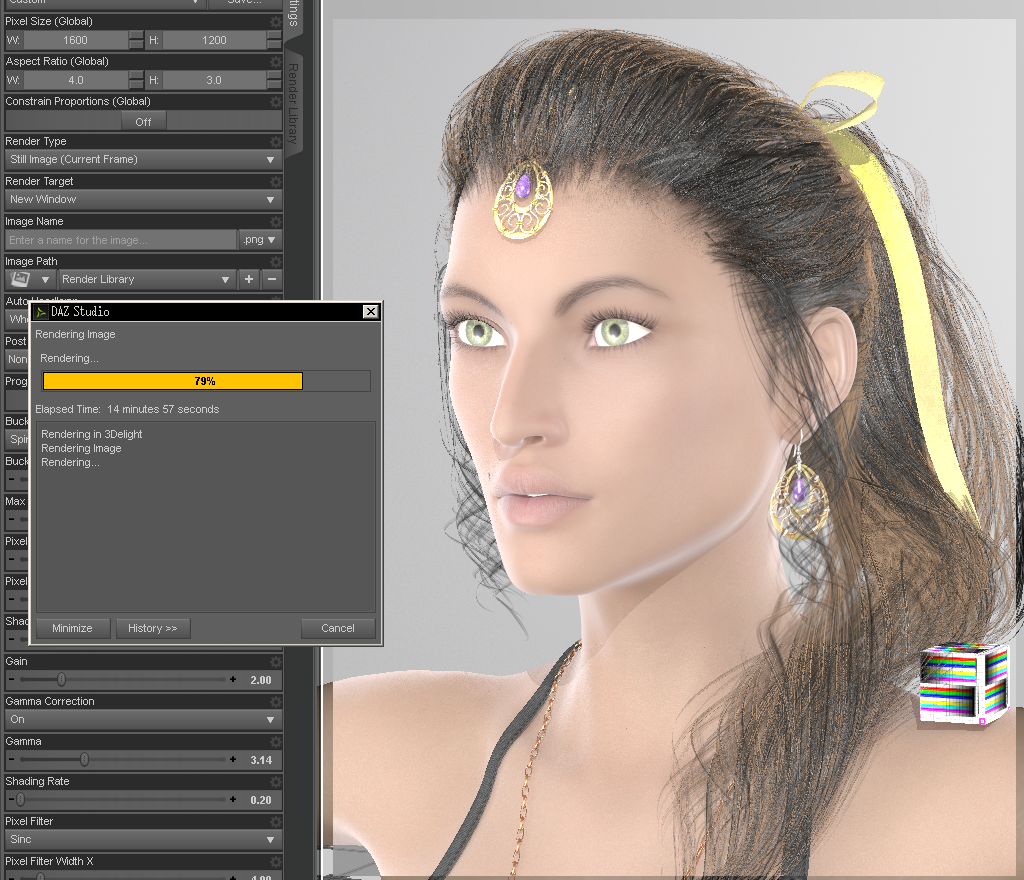Click the Aspect Ratio height stepper
The image size is (1024, 880).
(274, 80)
